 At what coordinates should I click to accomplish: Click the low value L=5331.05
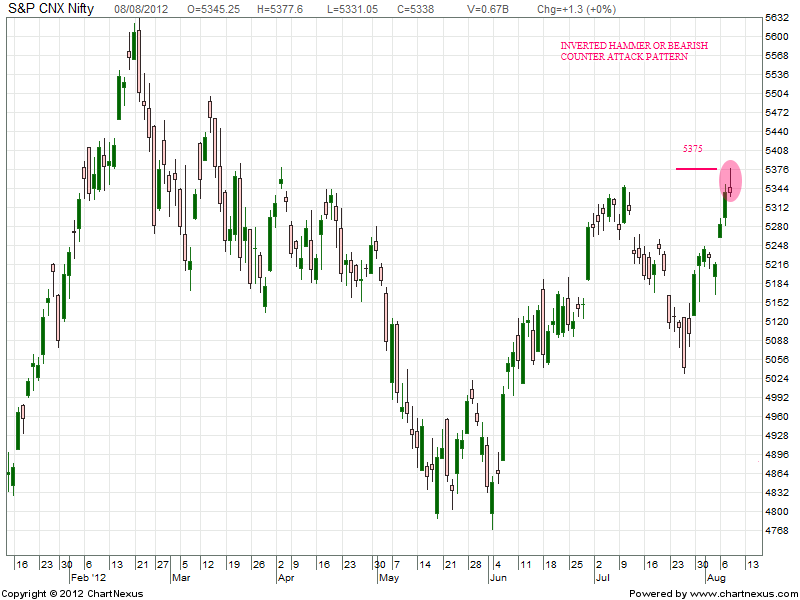[x=352, y=9]
